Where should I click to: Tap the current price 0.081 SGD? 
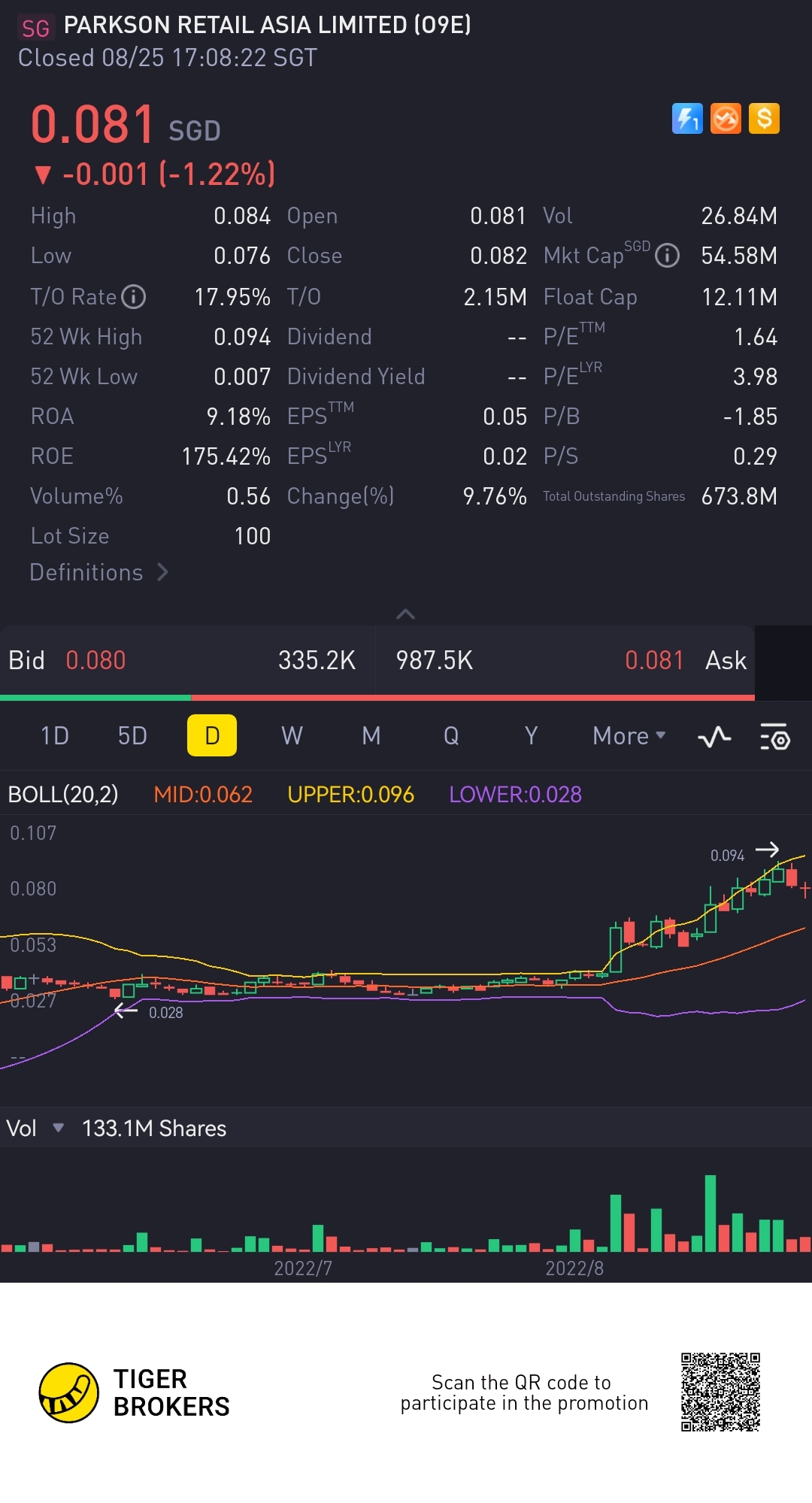pos(126,125)
